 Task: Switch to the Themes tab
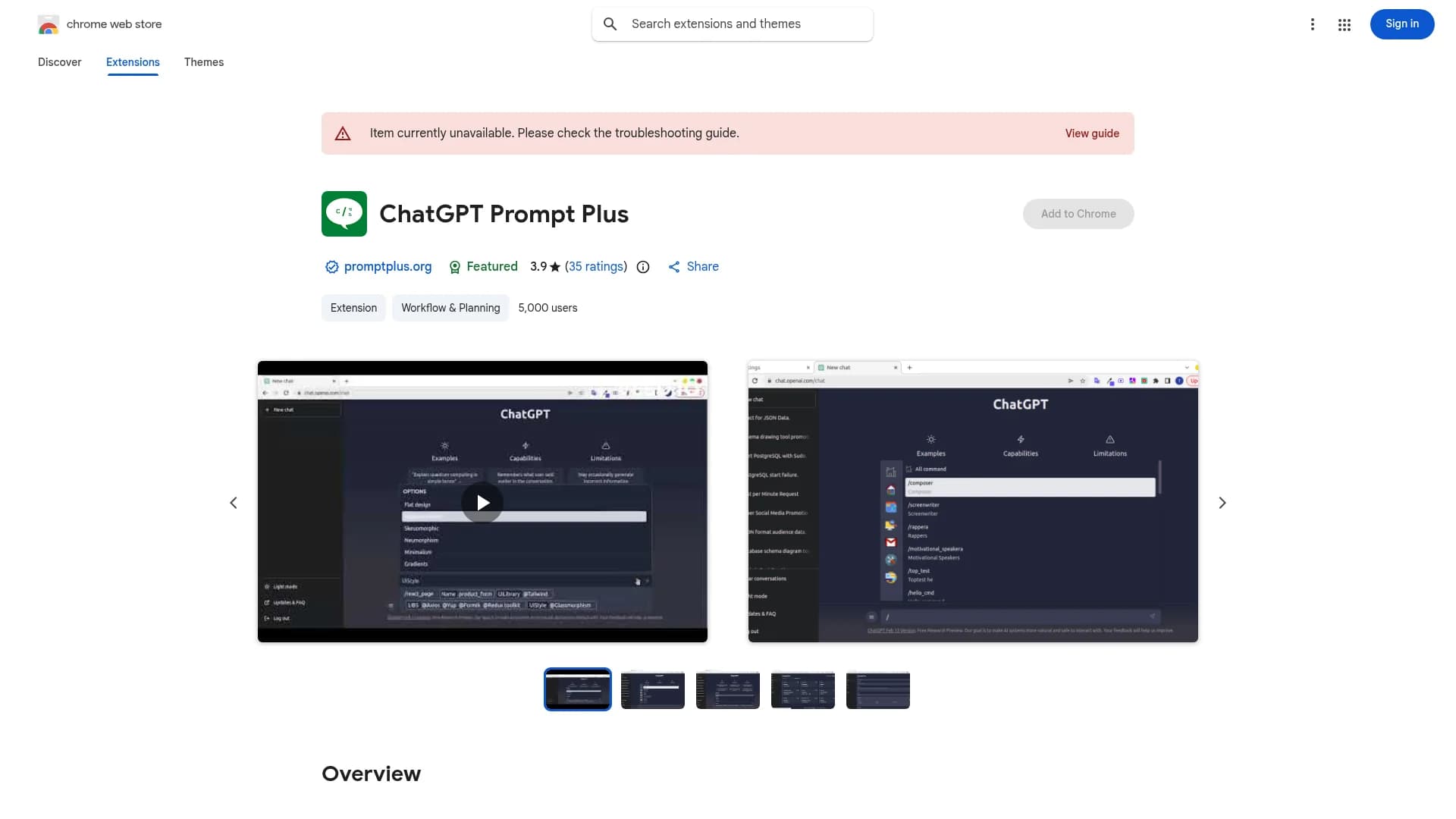204,62
